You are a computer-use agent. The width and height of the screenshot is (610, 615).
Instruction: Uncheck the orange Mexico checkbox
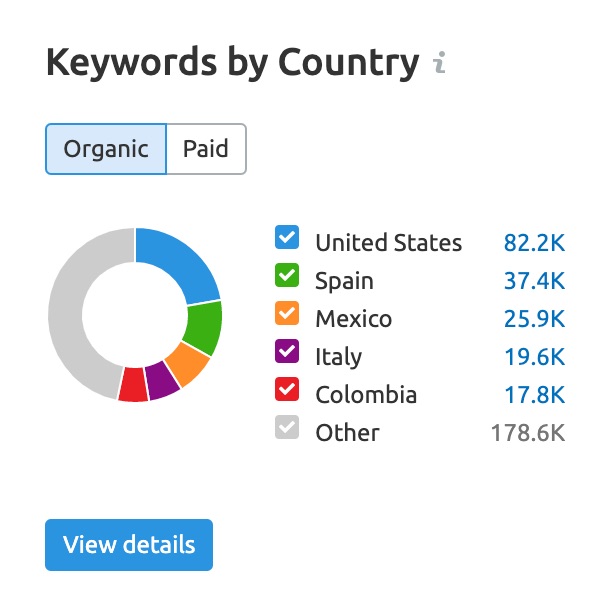point(286,314)
